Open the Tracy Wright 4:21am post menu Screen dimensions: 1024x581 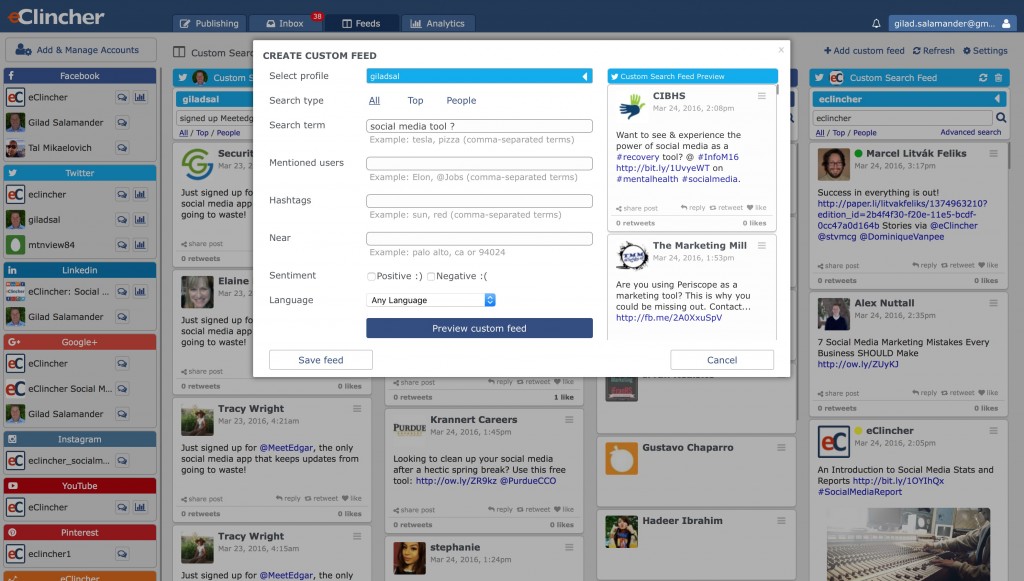pyautogui.click(x=357, y=409)
